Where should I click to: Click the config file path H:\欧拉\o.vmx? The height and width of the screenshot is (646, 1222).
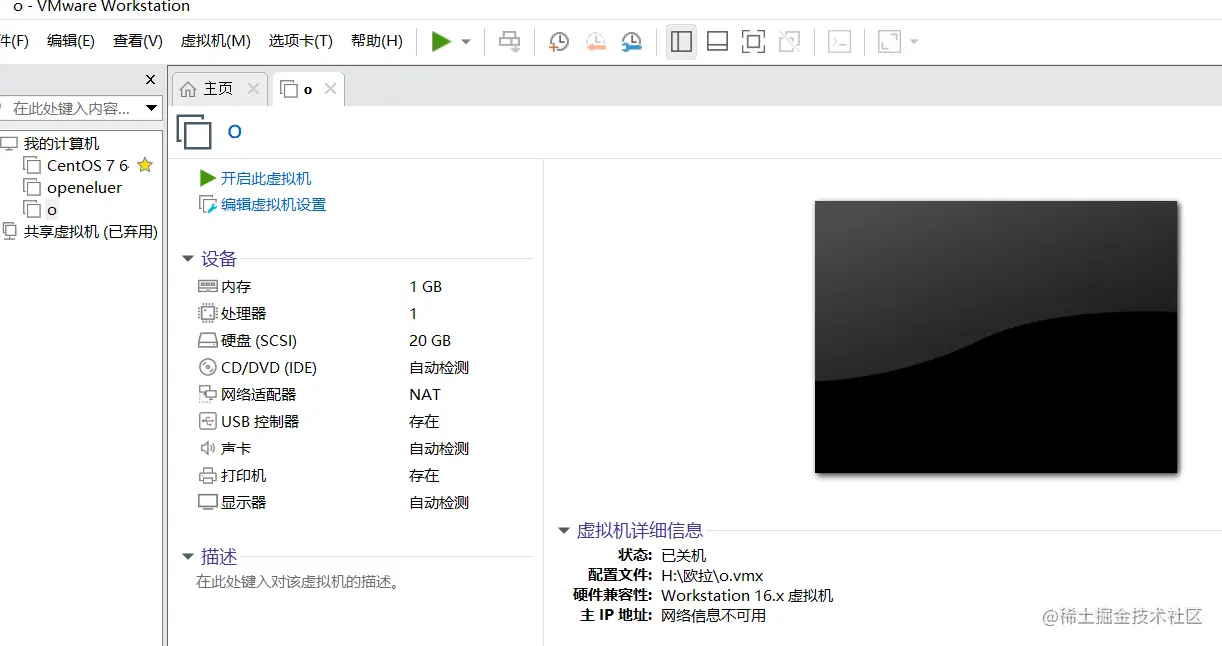[712, 575]
